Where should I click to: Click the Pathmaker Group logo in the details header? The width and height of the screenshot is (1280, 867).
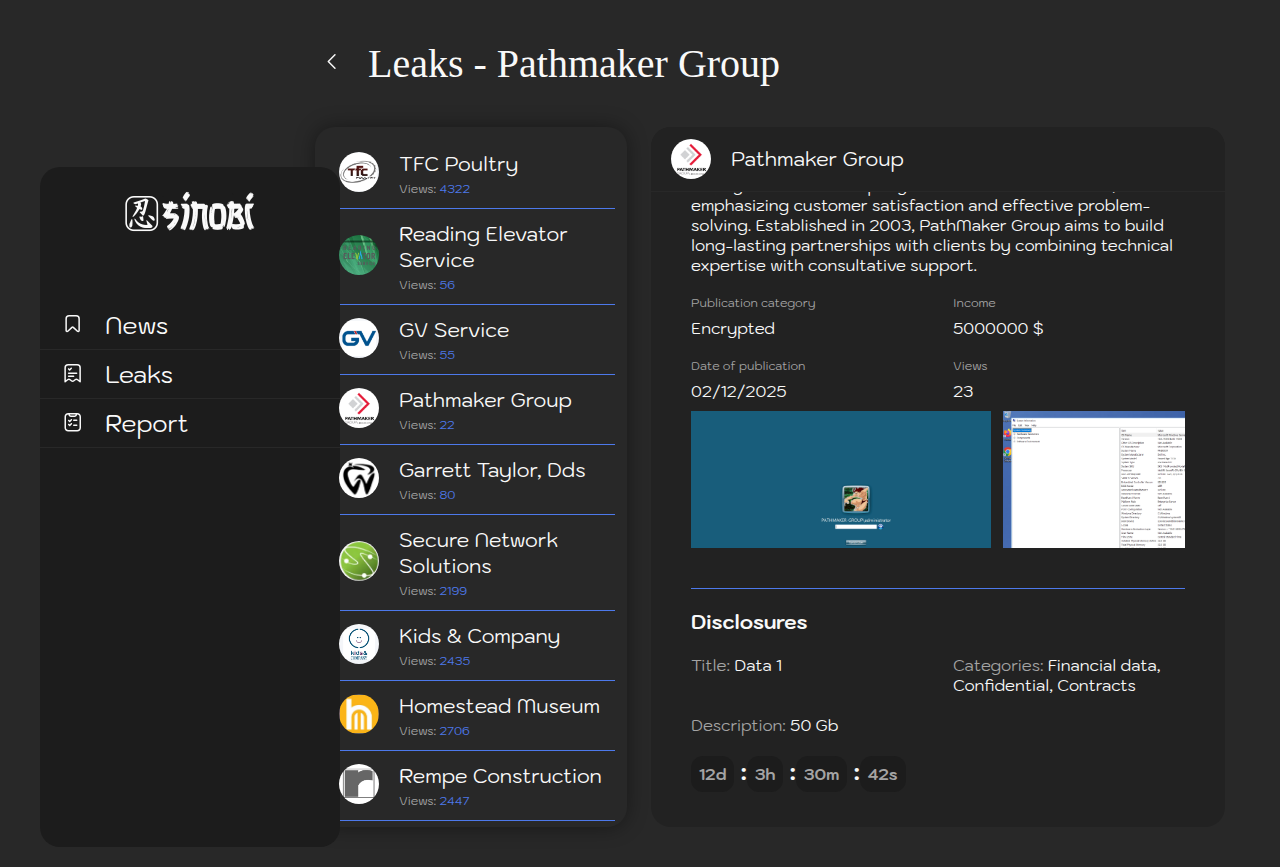tap(691, 160)
